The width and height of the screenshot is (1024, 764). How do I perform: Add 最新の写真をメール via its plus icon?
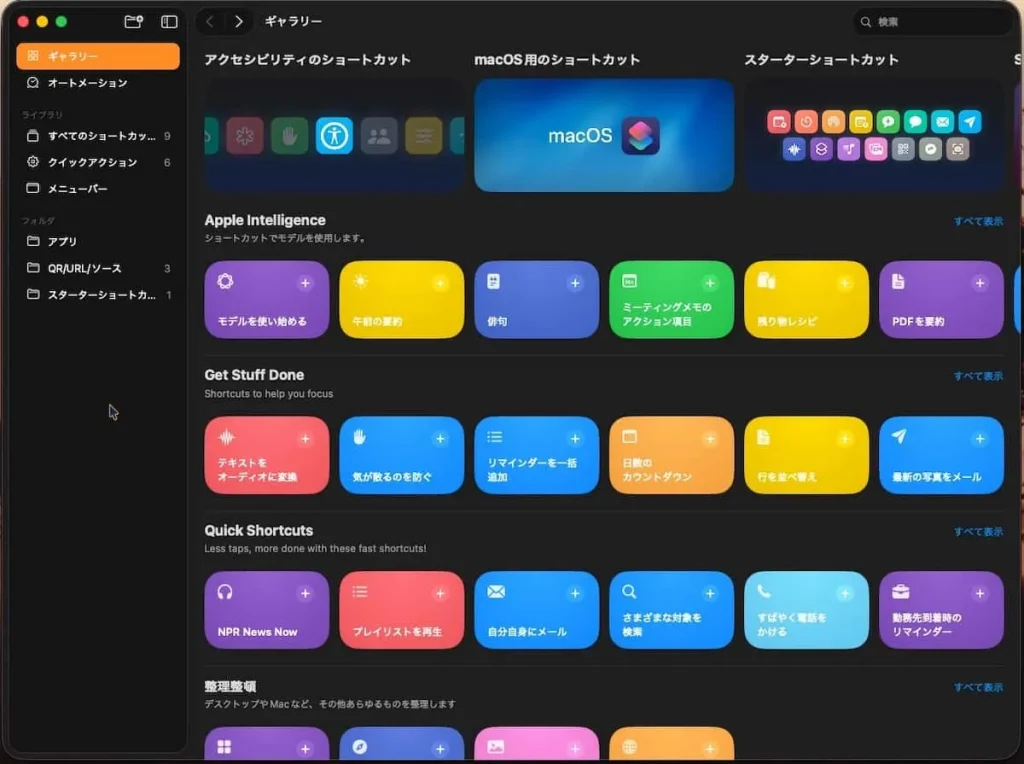point(980,439)
